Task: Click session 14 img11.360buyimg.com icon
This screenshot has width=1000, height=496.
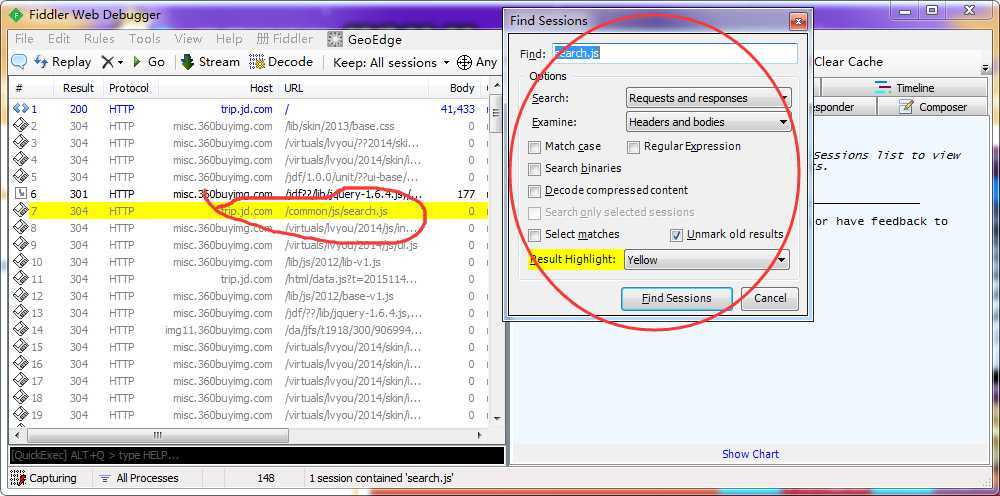Action: pyautogui.click(x=21, y=330)
